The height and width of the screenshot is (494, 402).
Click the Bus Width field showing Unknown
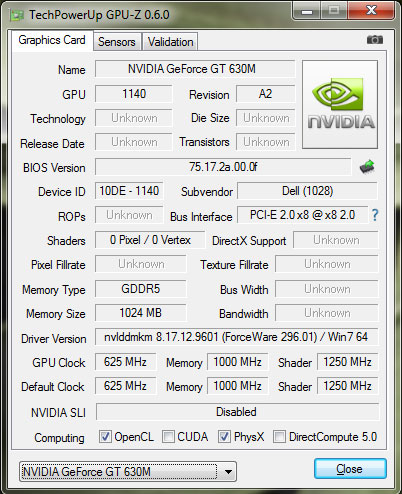(x=327, y=289)
